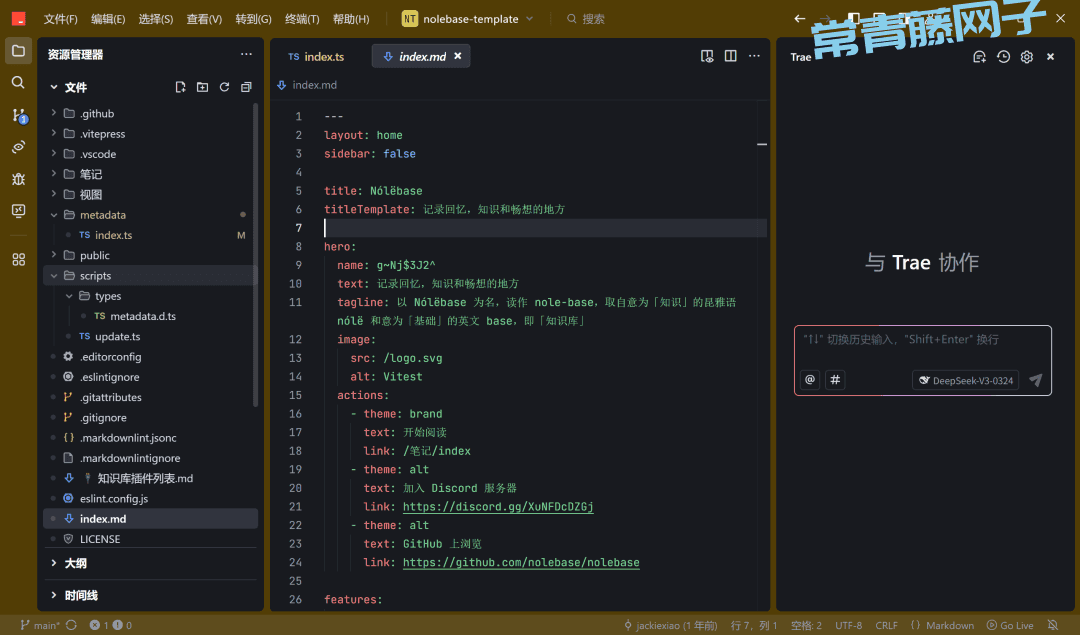1080x635 pixels.
Task: Change the CRLF line ending in the status bar
Action: pyautogui.click(x=886, y=625)
